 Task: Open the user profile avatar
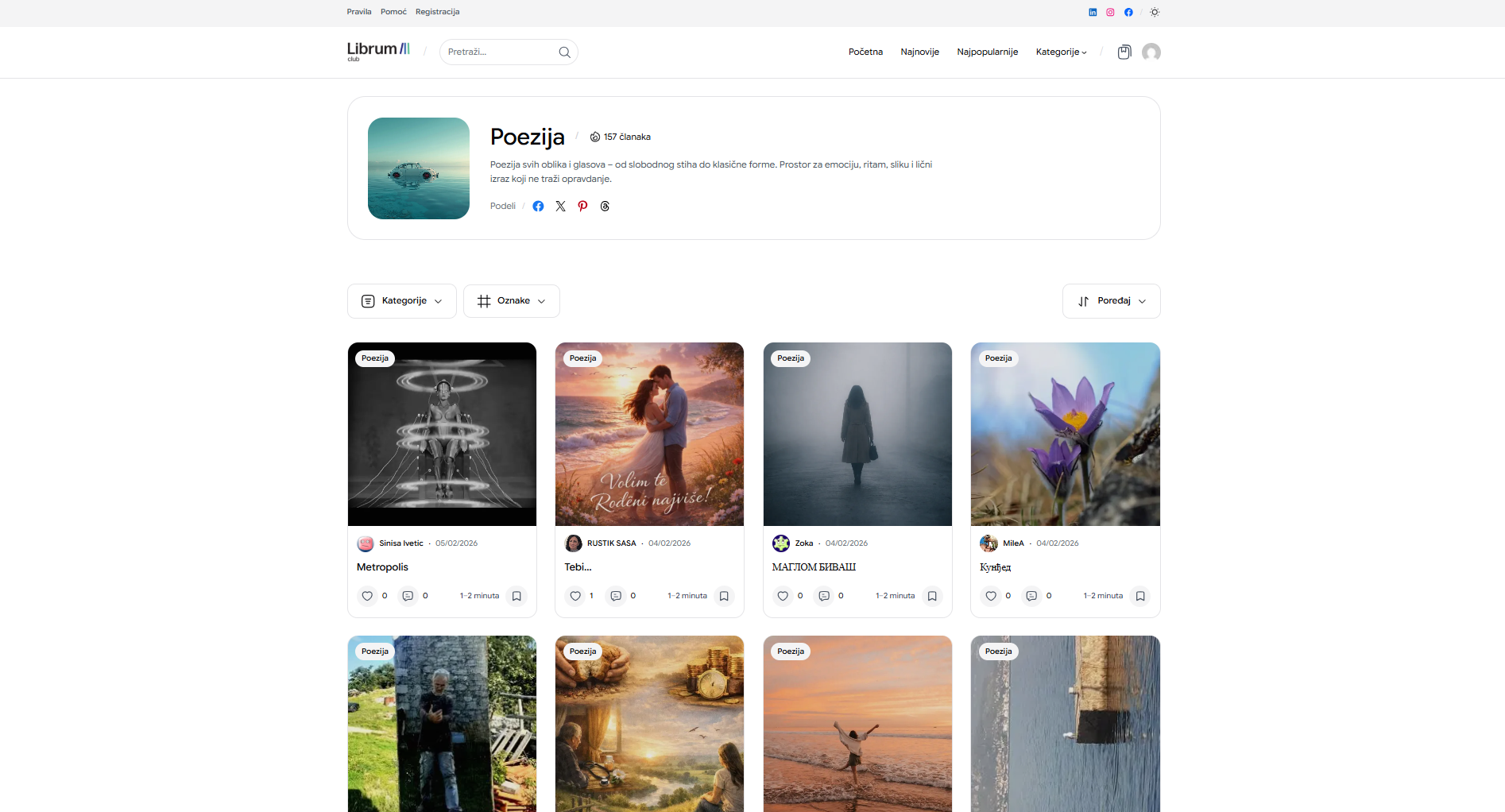(x=1151, y=52)
